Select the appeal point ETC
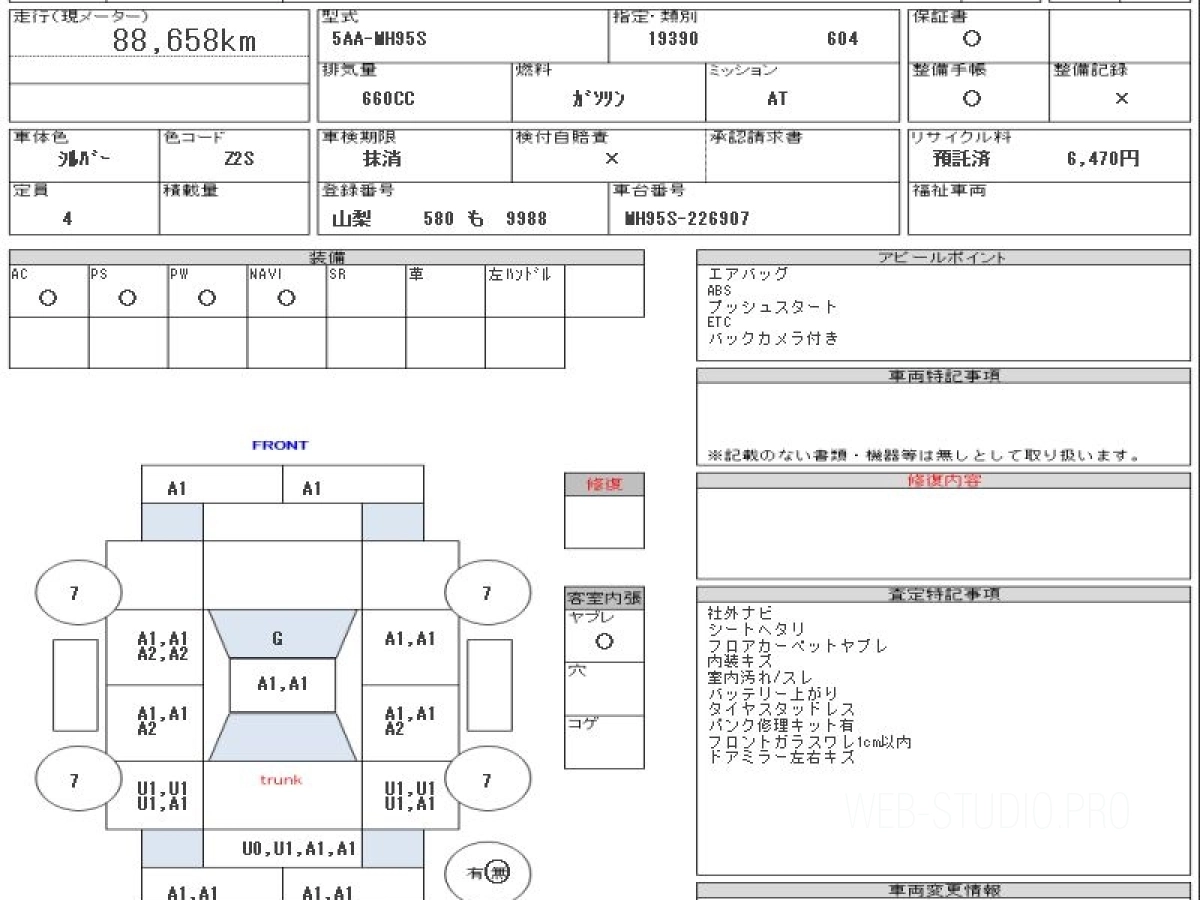The height and width of the screenshot is (900, 1200). pyautogui.click(x=719, y=322)
